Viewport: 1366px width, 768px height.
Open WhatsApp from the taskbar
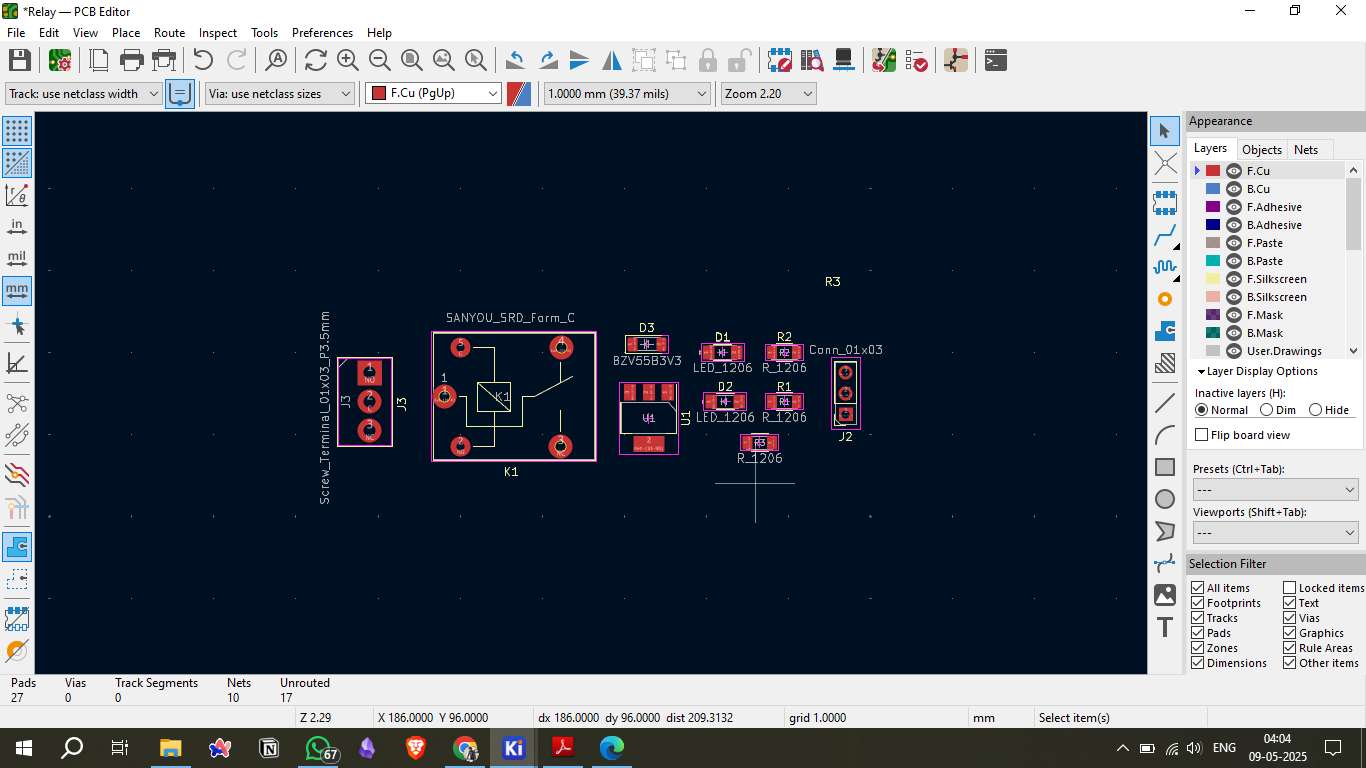pos(318,747)
